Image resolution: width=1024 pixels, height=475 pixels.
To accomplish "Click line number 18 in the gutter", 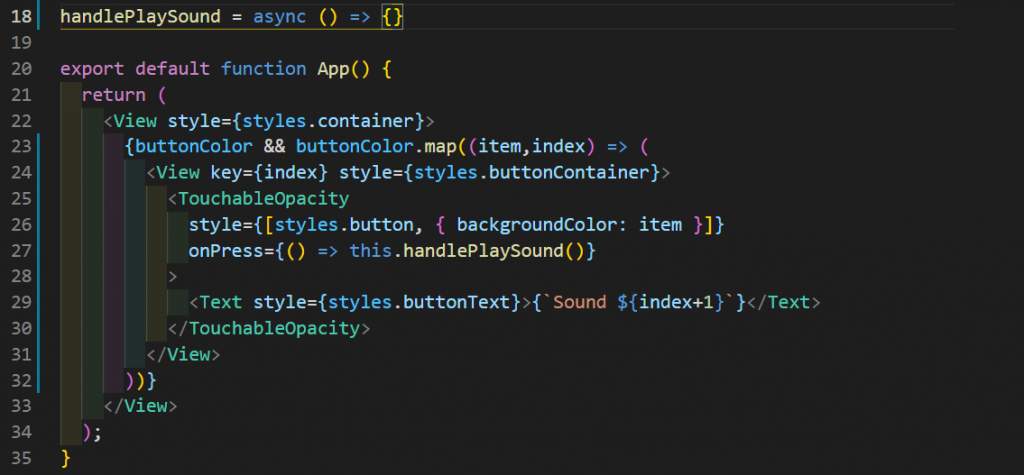I will coord(21,17).
